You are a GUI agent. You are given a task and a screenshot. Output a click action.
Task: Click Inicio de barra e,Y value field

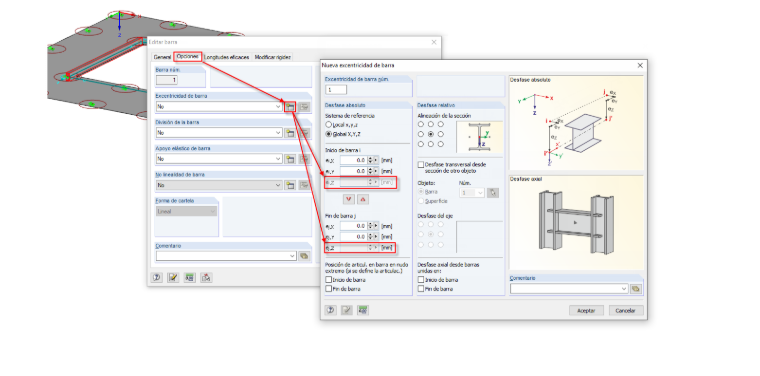tap(353, 171)
